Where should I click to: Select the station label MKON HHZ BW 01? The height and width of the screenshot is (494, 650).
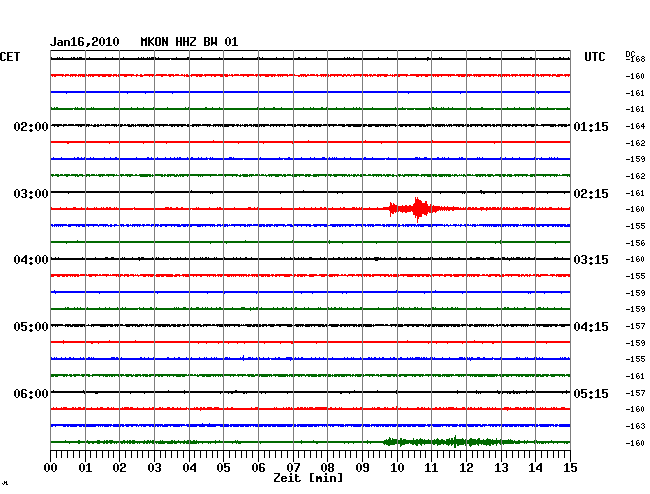[189, 42]
